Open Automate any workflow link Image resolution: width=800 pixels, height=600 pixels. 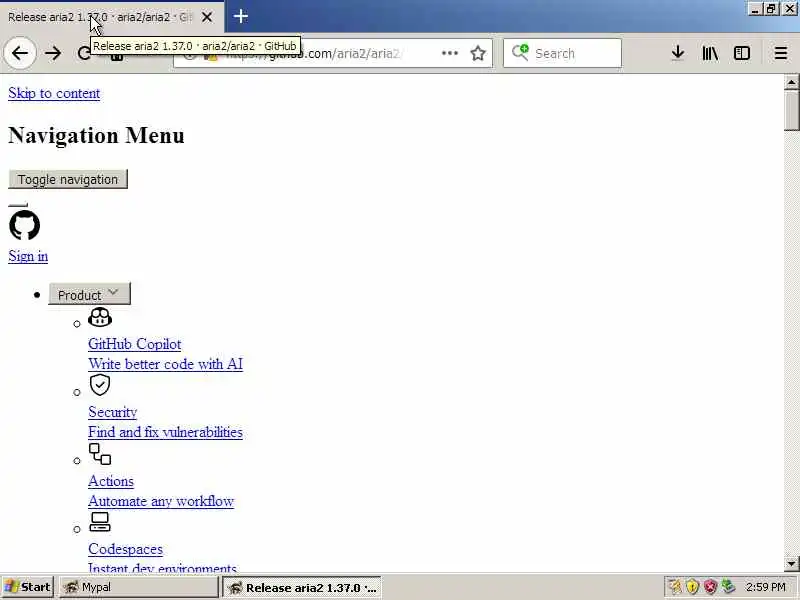tap(161, 501)
